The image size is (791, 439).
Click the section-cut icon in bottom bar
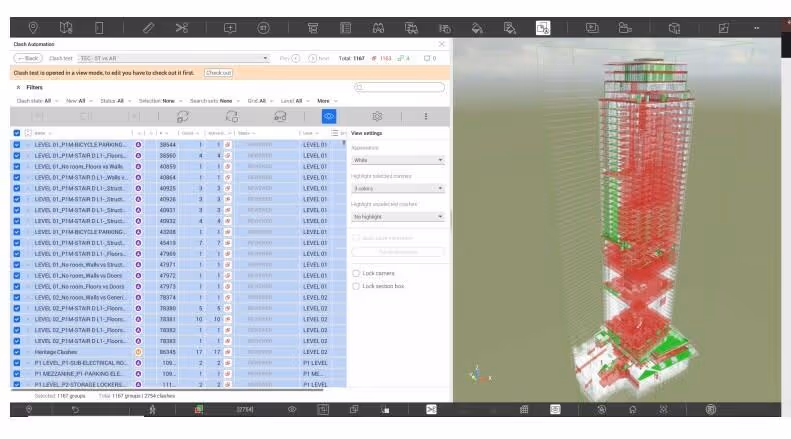(431, 410)
